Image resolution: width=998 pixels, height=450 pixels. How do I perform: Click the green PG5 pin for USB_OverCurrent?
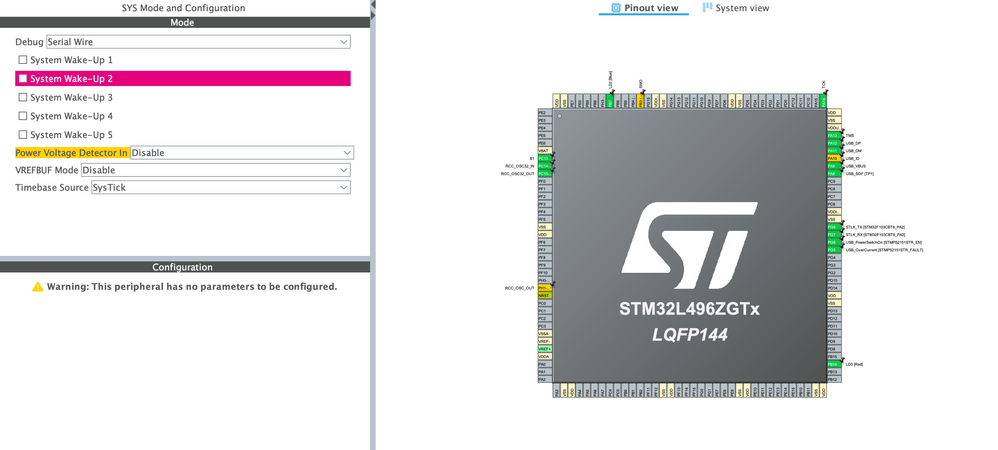coord(834,250)
